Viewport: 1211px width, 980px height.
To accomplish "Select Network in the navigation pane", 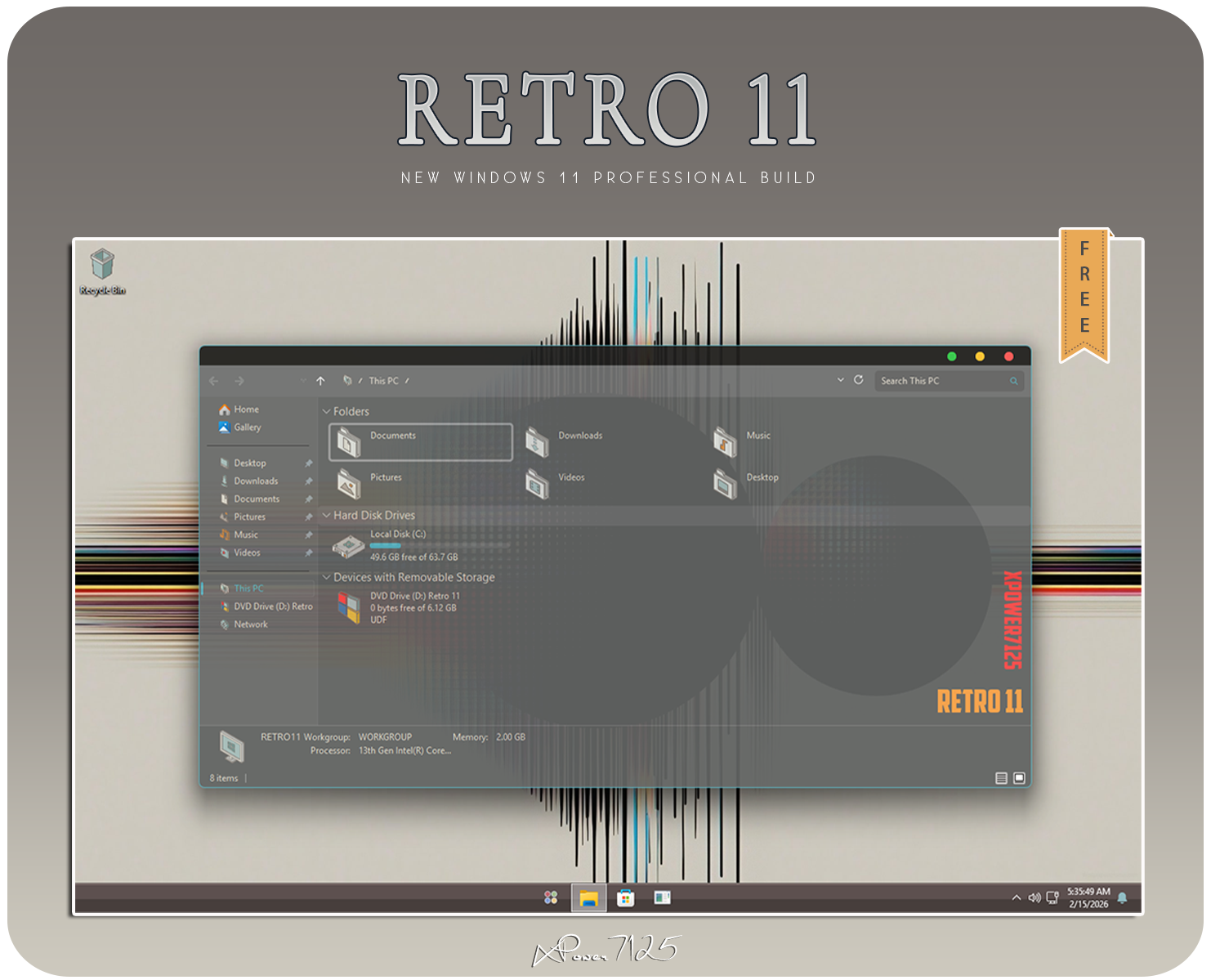I will (250, 624).
